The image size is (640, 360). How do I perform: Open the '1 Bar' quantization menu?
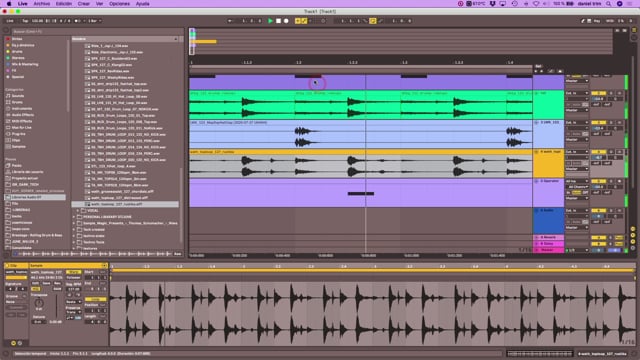coord(94,21)
